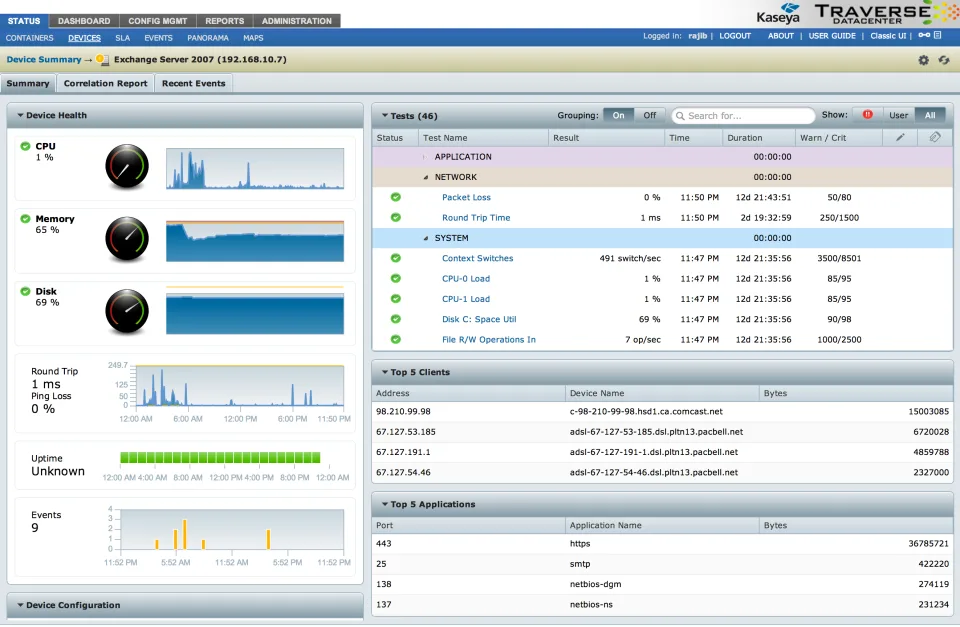Turn grouping On
The width and height of the screenshot is (960, 627).
pyautogui.click(x=618, y=115)
